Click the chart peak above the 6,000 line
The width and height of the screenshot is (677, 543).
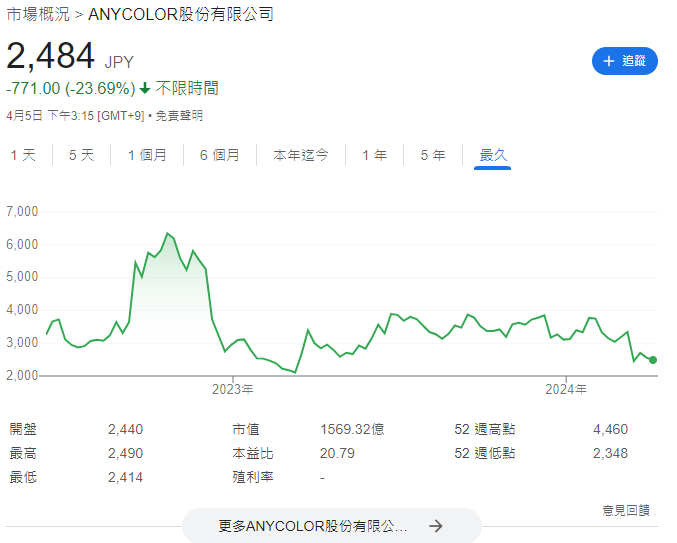point(167,234)
